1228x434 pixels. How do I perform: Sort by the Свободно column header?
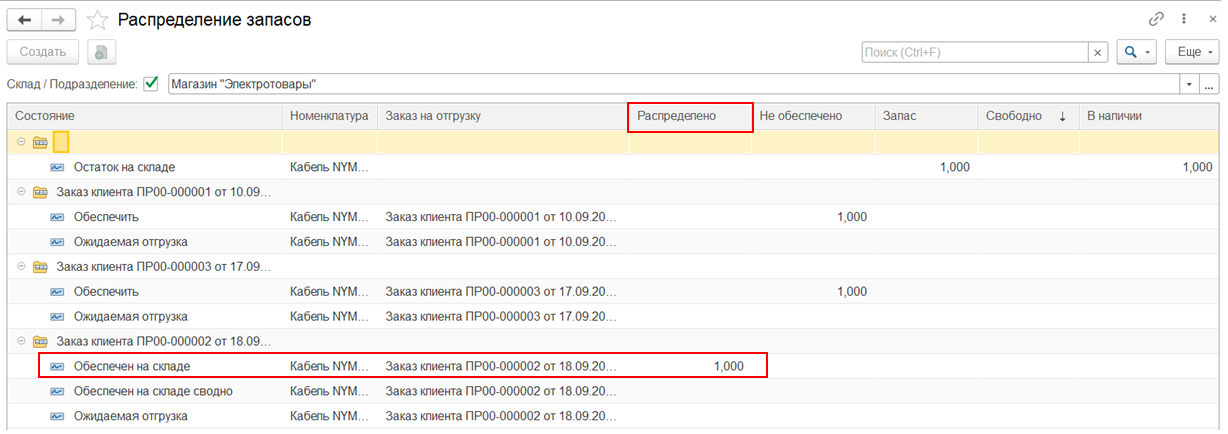(x=1028, y=116)
